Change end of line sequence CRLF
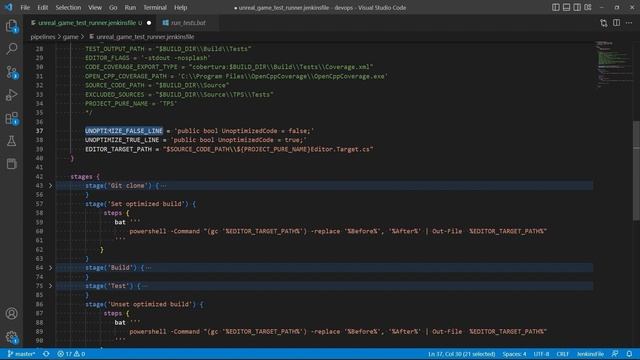This screenshot has height=360, width=640. 562,354
